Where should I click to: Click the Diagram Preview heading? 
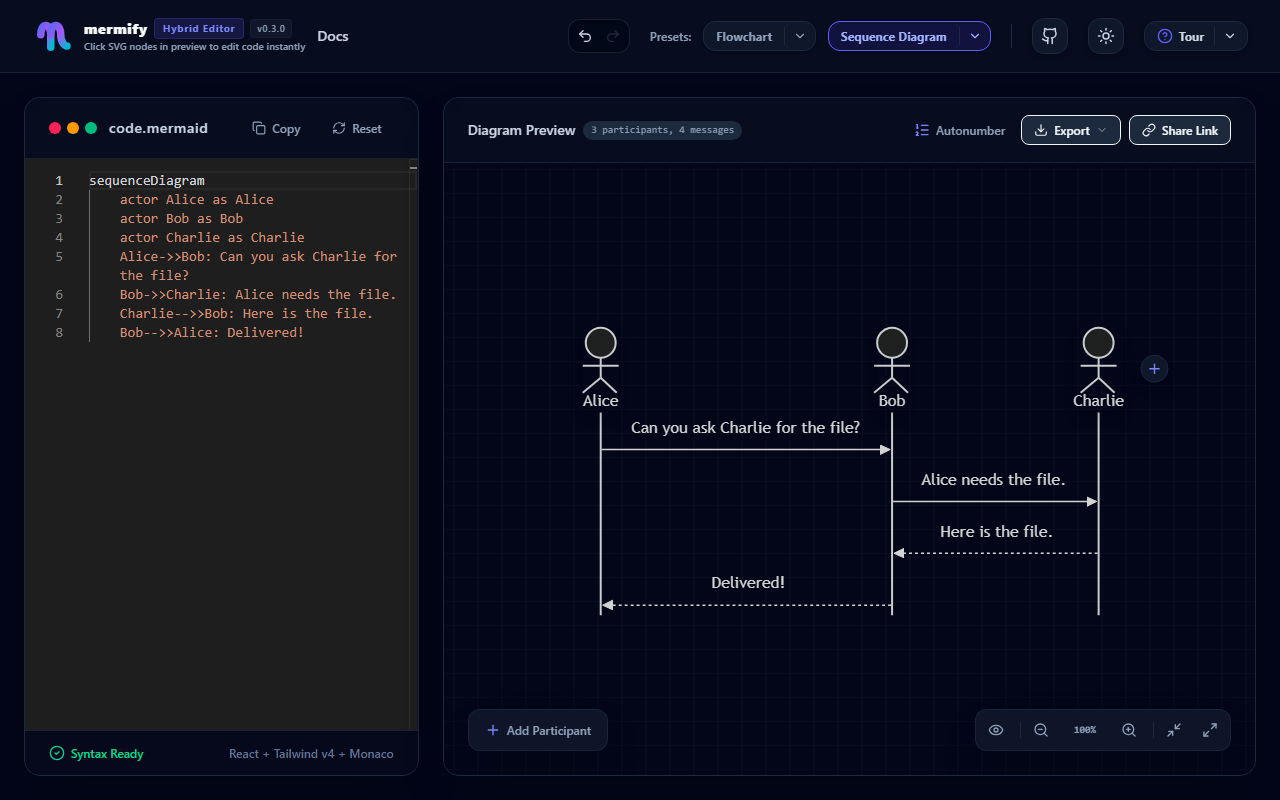click(522, 130)
